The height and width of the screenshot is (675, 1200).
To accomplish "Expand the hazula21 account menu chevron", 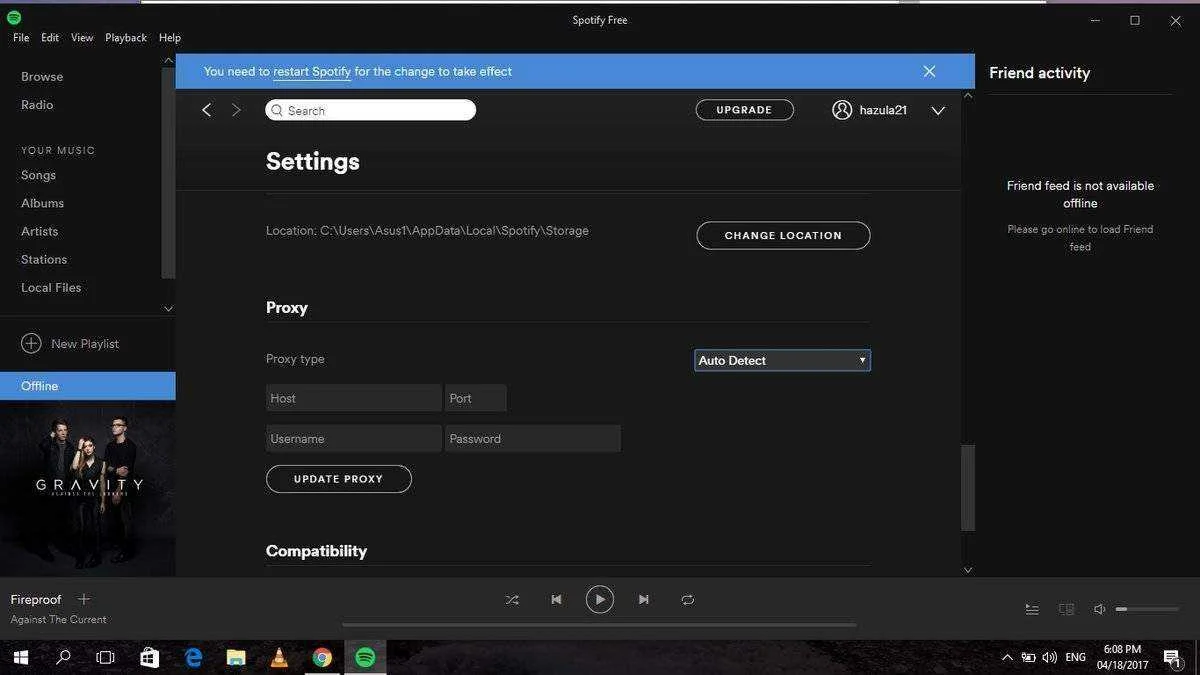I will tap(938, 111).
